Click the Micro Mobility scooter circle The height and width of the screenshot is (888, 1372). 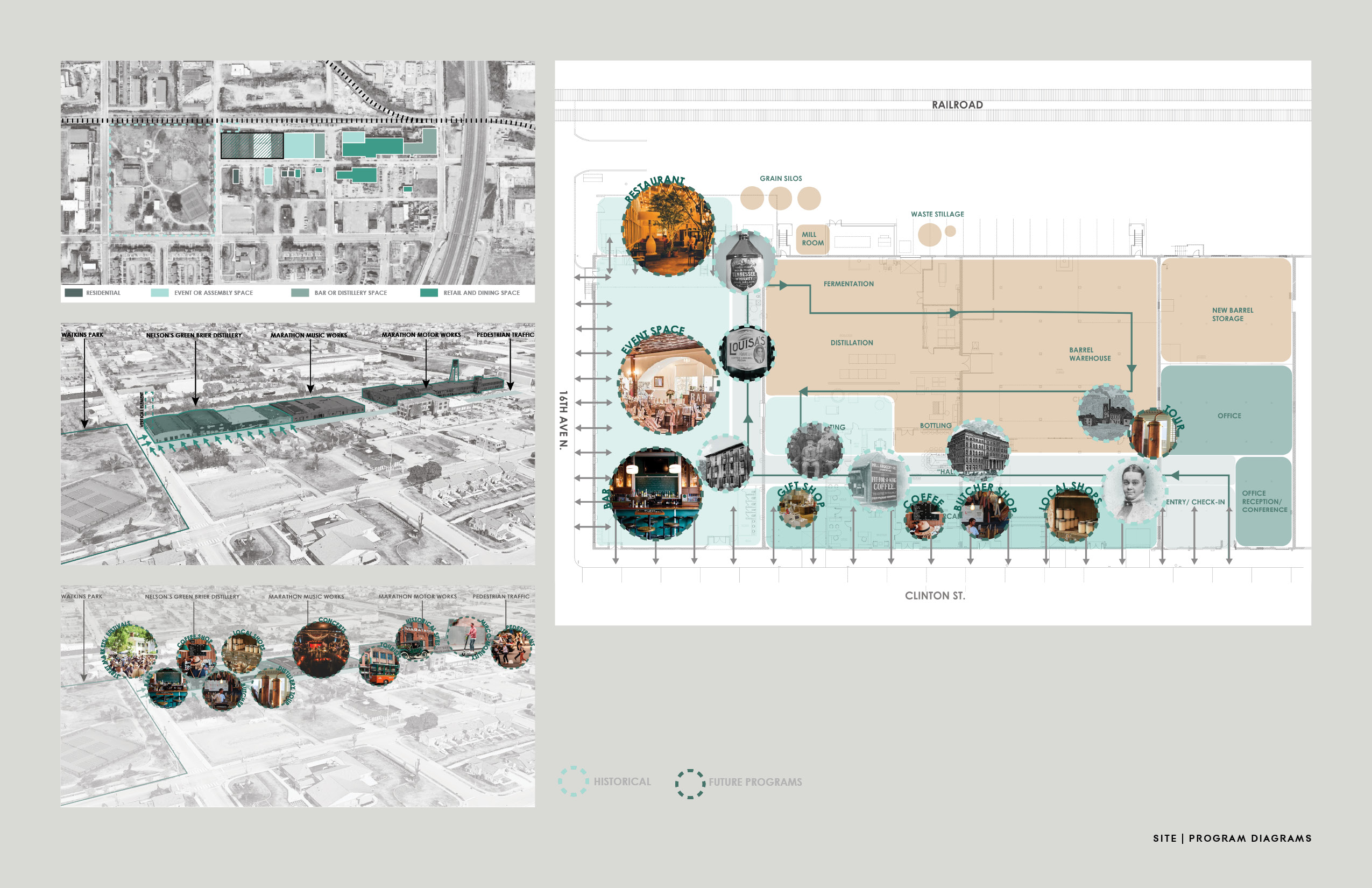(468, 636)
